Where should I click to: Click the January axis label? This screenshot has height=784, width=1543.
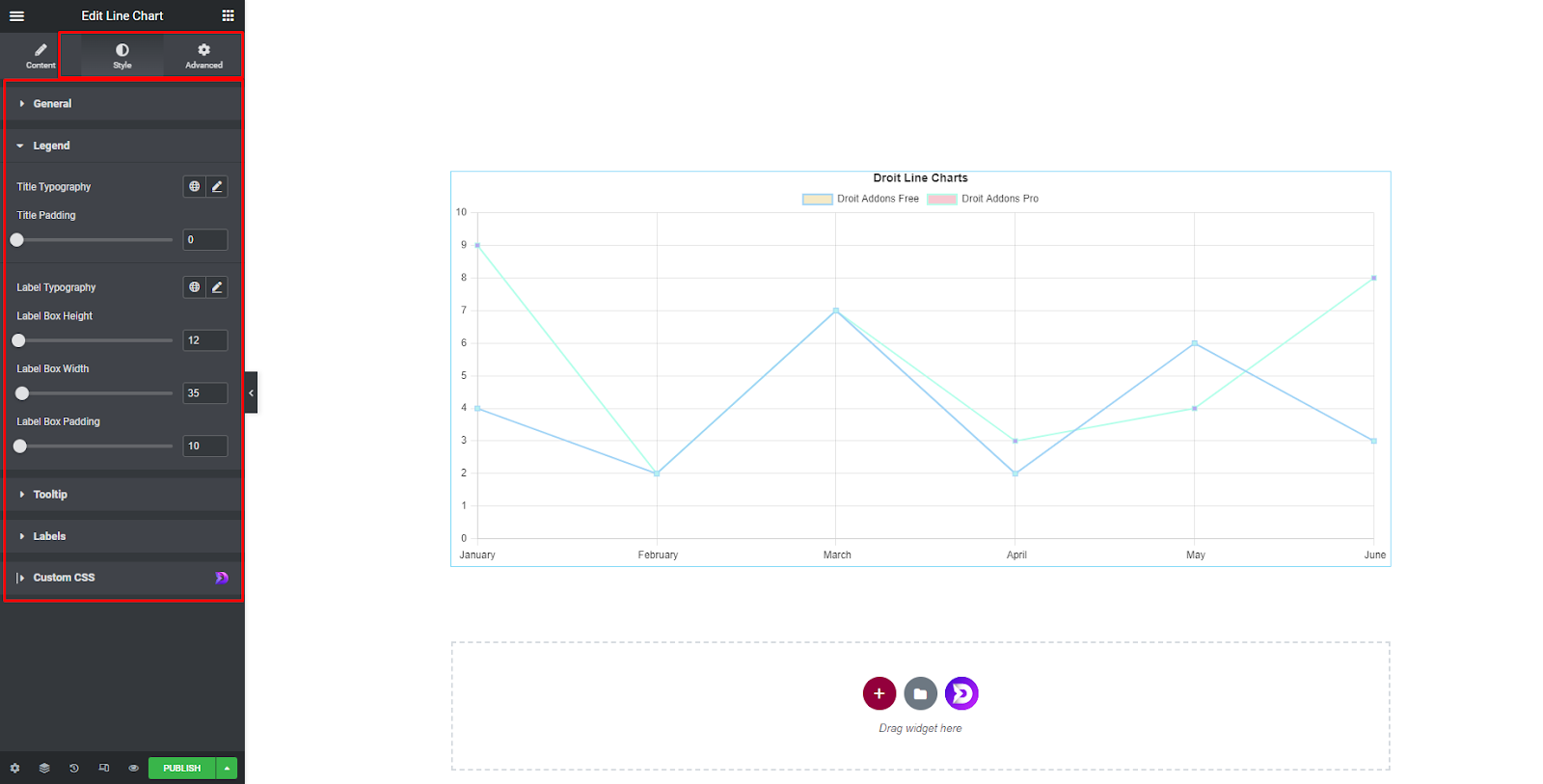(477, 554)
